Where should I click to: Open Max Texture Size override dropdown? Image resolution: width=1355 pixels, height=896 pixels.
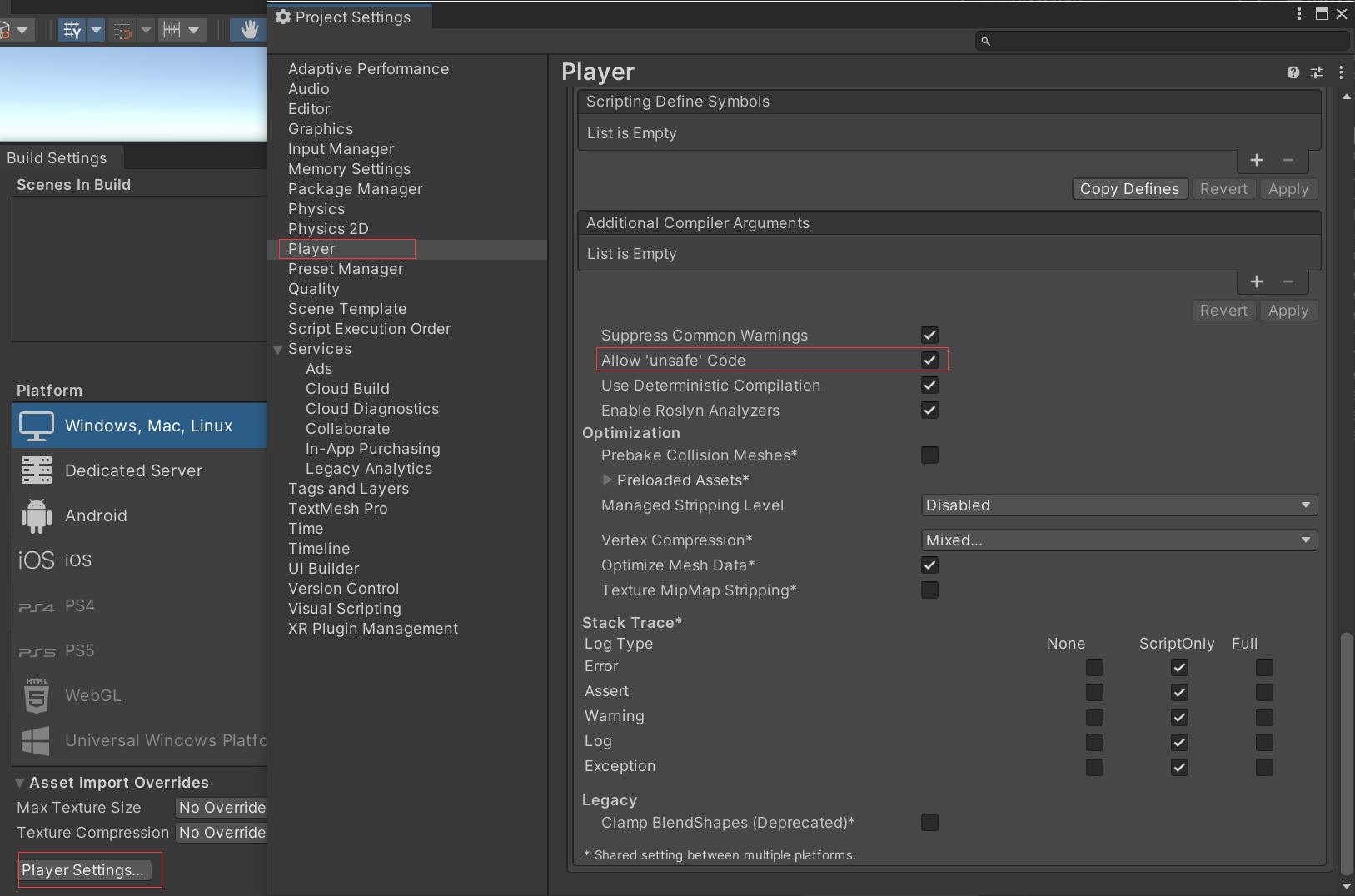click(x=222, y=808)
